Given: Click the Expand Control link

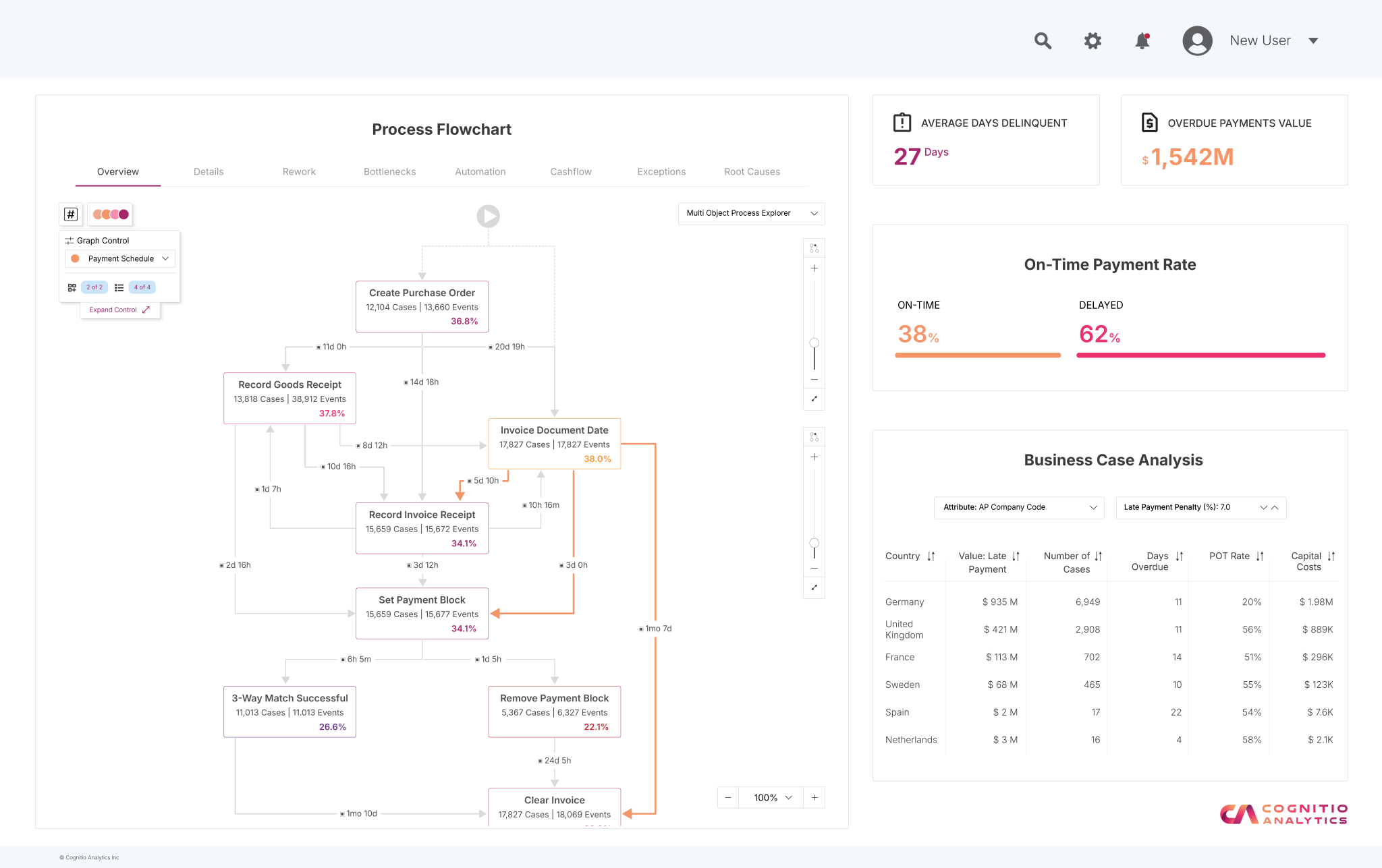Looking at the screenshot, I should pos(119,310).
